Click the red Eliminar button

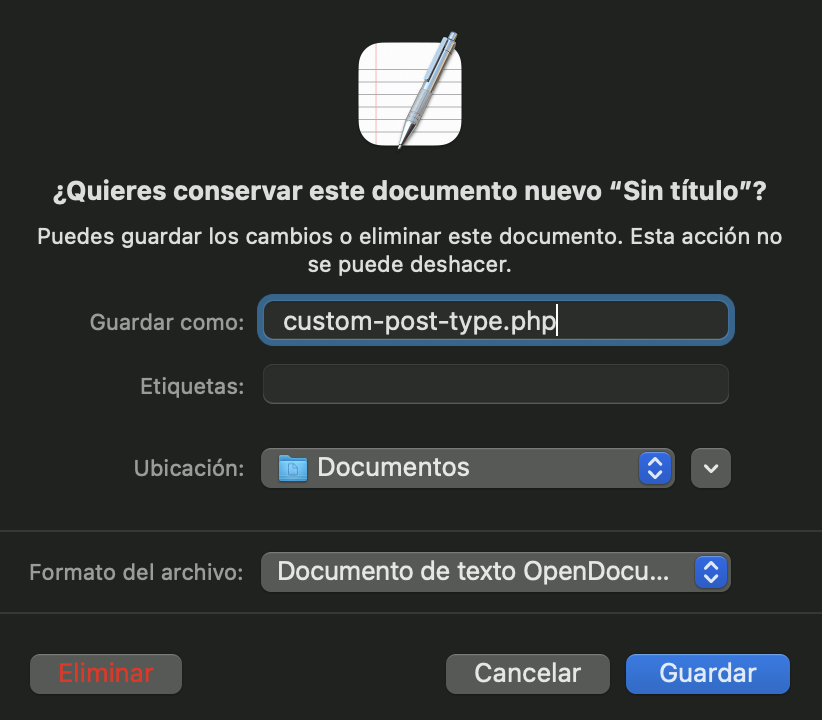pyautogui.click(x=105, y=673)
